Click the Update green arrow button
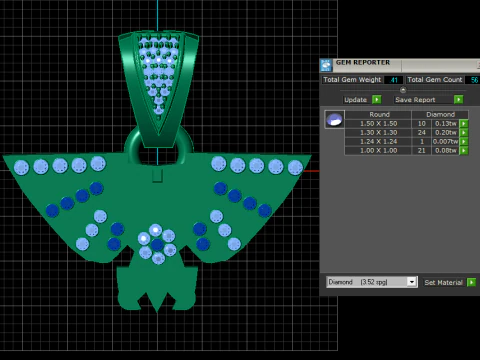This screenshot has height=360, width=480. pos(377,99)
